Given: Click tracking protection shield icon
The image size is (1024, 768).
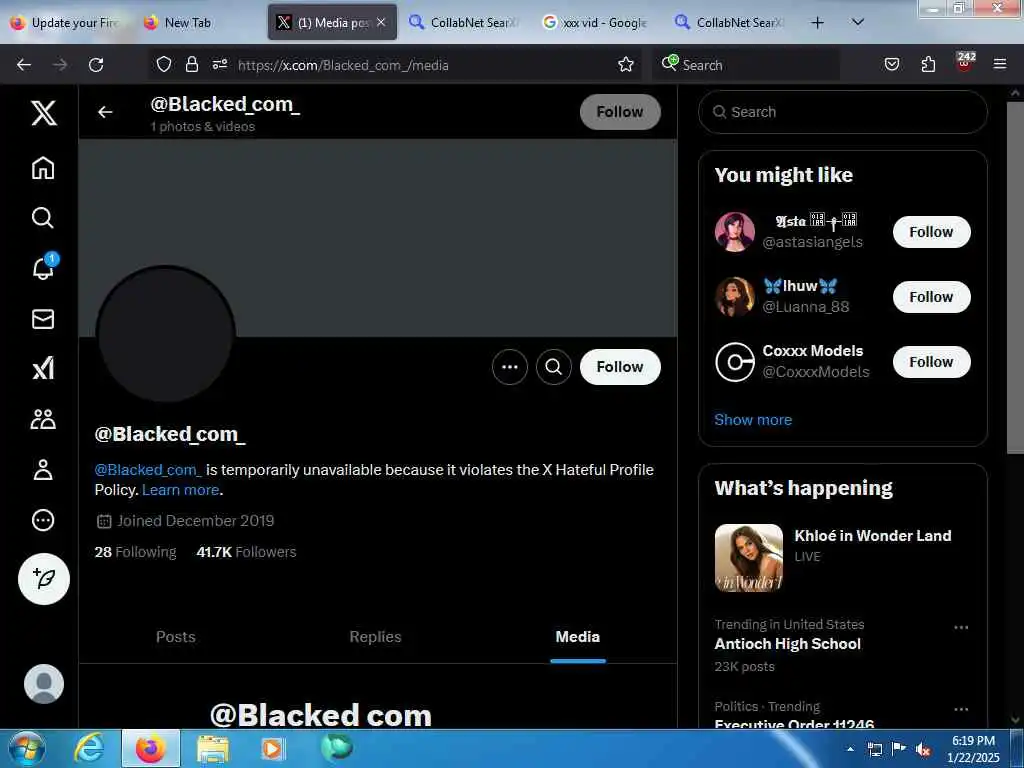Looking at the screenshot, I should click(164, 64).
